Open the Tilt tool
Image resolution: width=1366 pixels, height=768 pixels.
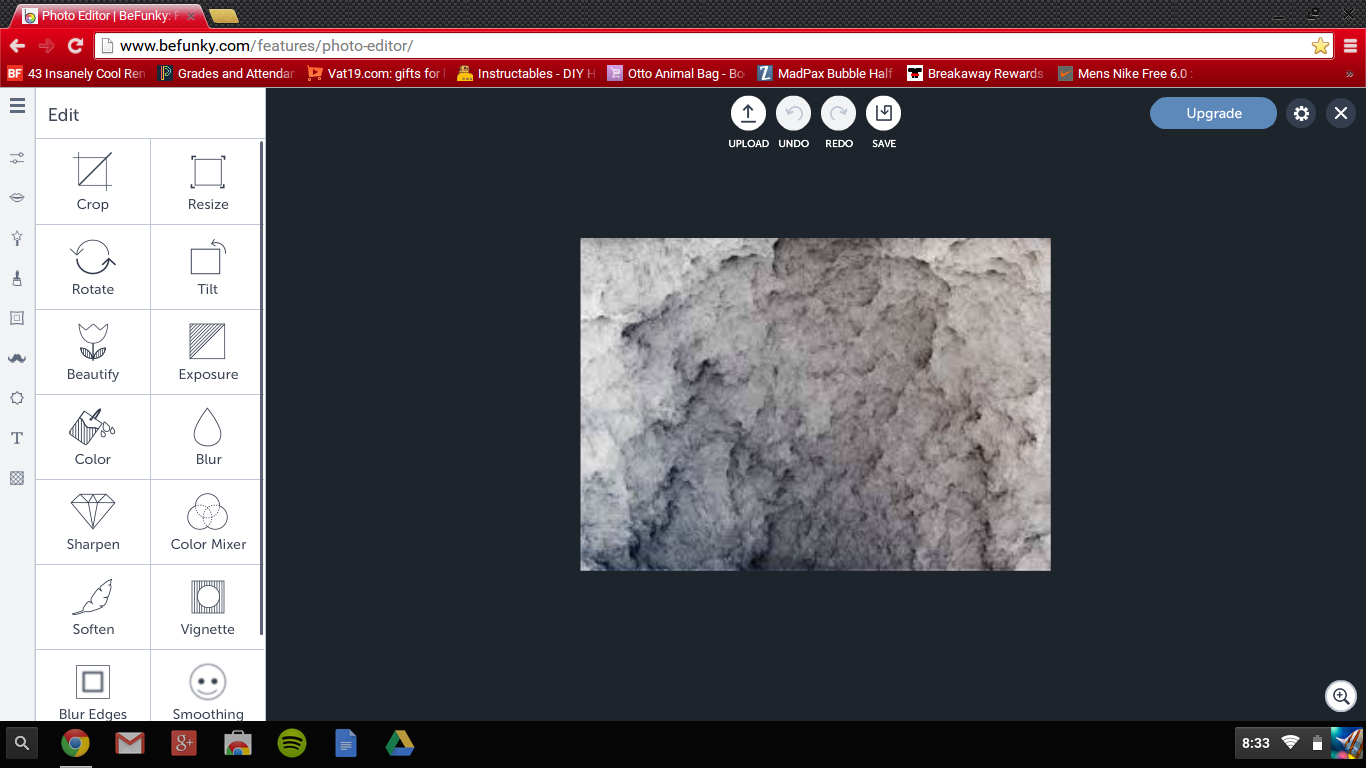[208, 267]
